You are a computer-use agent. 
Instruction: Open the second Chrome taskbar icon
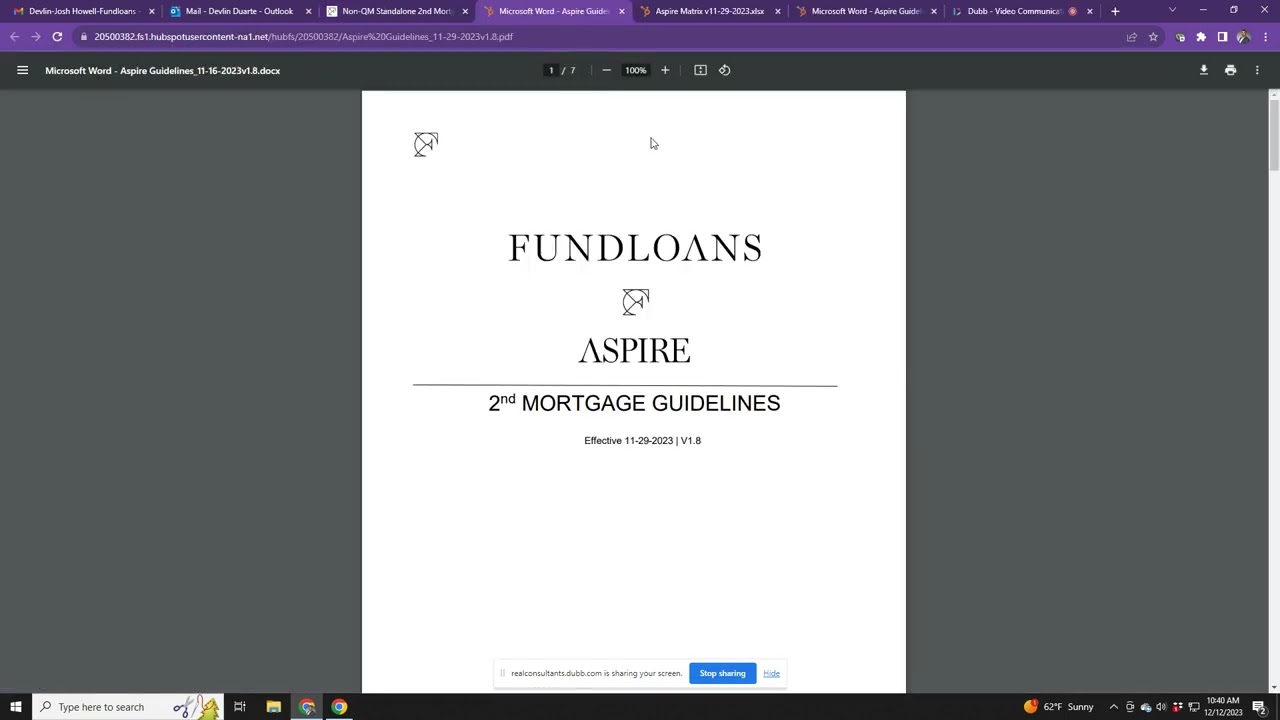point(339,707)
